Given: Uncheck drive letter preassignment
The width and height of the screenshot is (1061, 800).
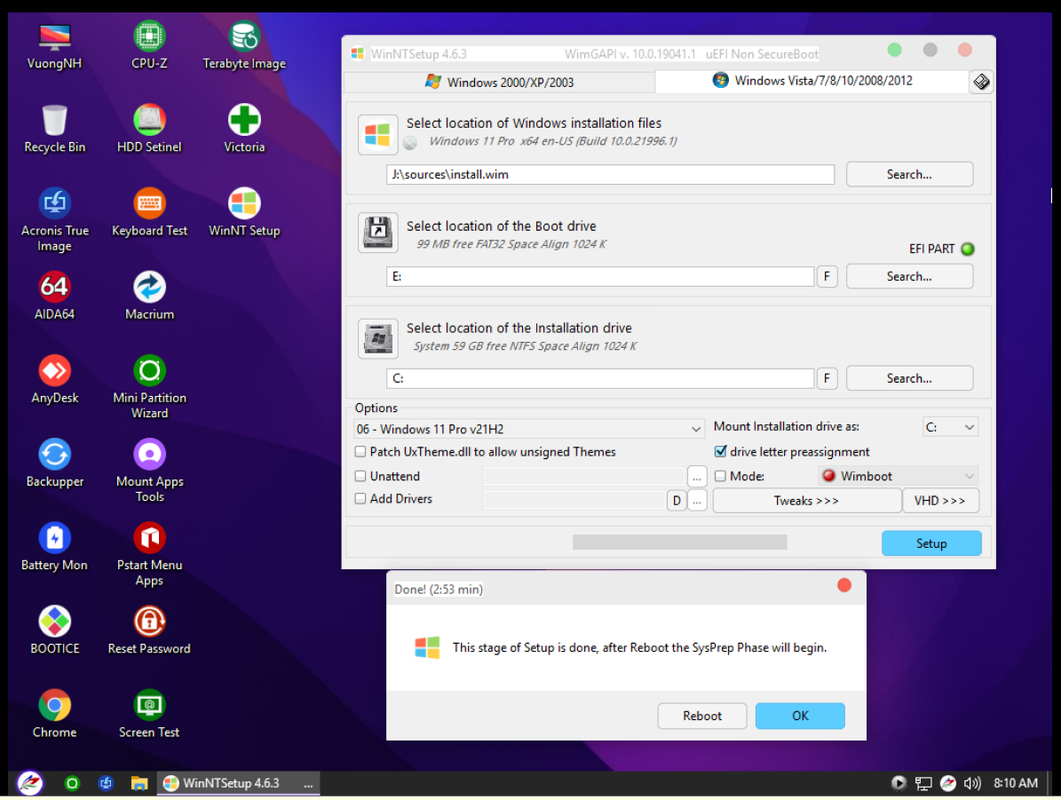Looking at the screenshot, I should (721, 451).
